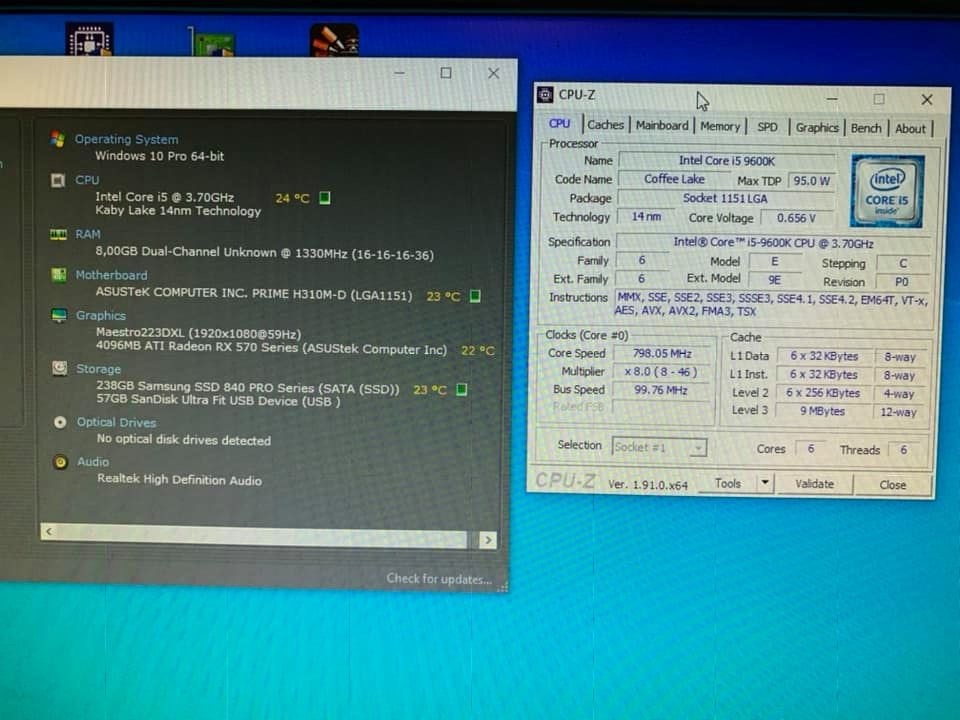Click the Technology value 14 nm in CPU-Z
This screenshot has width=960, height=720.
(646, 217)
